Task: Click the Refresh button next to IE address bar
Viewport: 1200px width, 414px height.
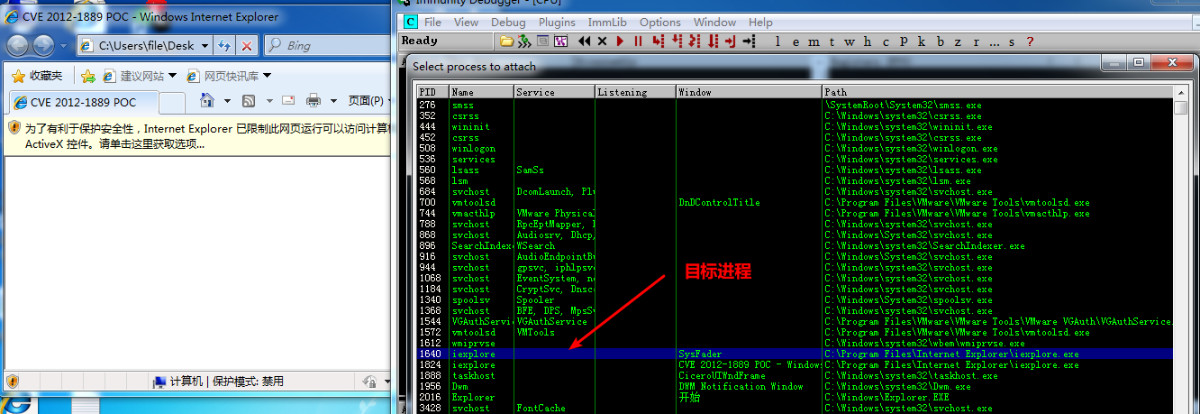Action: point(224,46)
